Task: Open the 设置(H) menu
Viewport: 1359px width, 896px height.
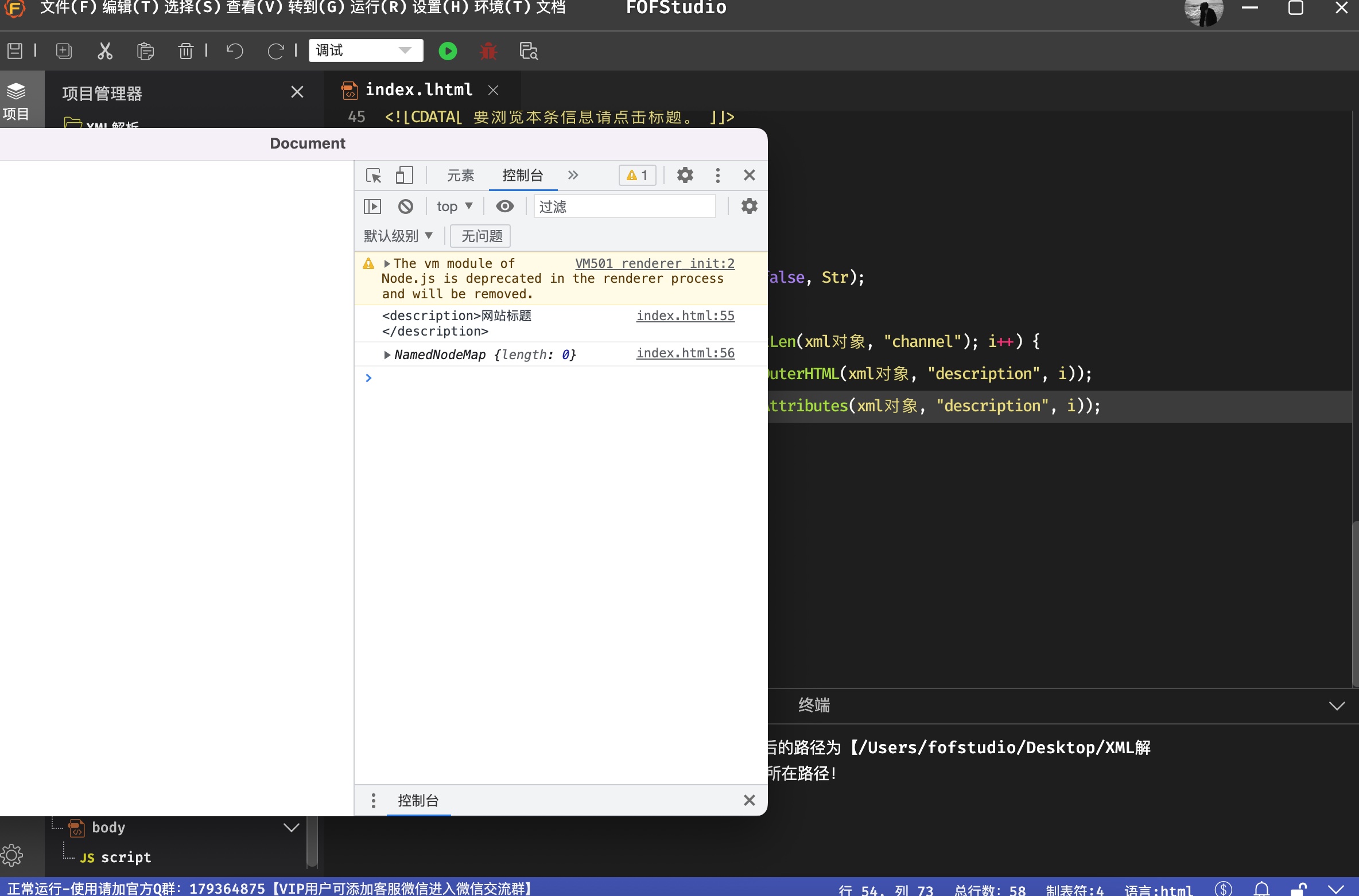Action: 440,8
